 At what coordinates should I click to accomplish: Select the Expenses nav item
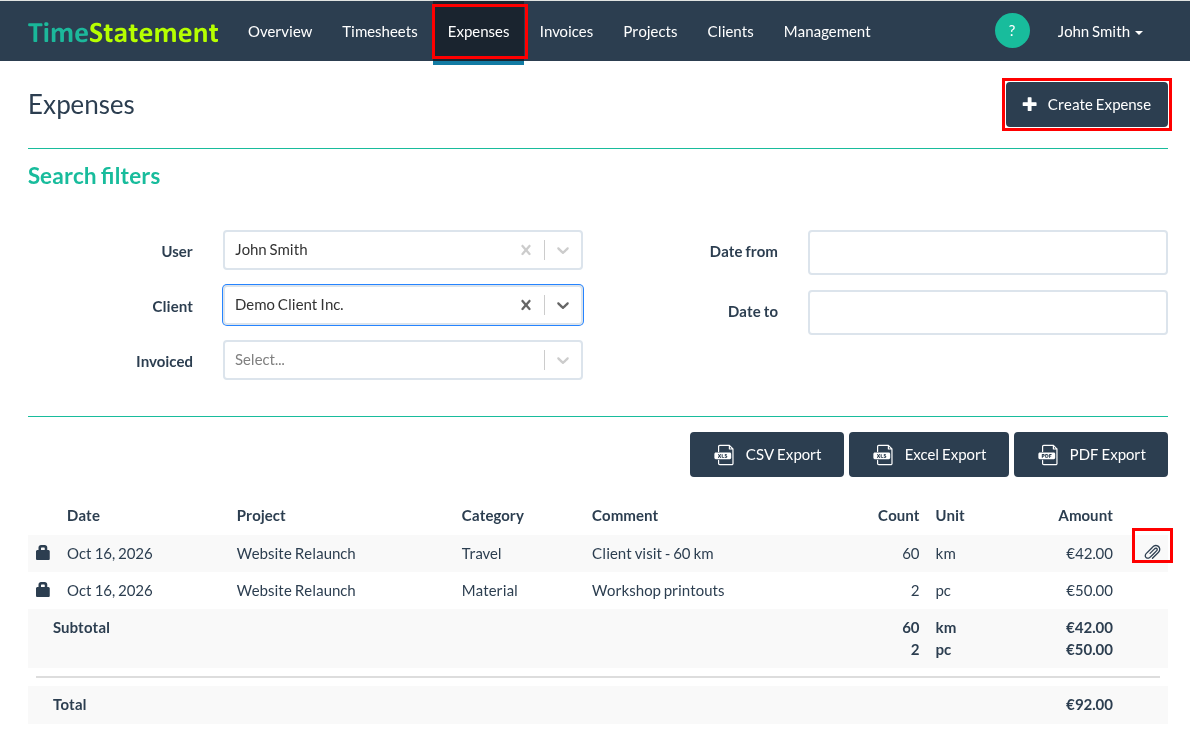point(479,32)
